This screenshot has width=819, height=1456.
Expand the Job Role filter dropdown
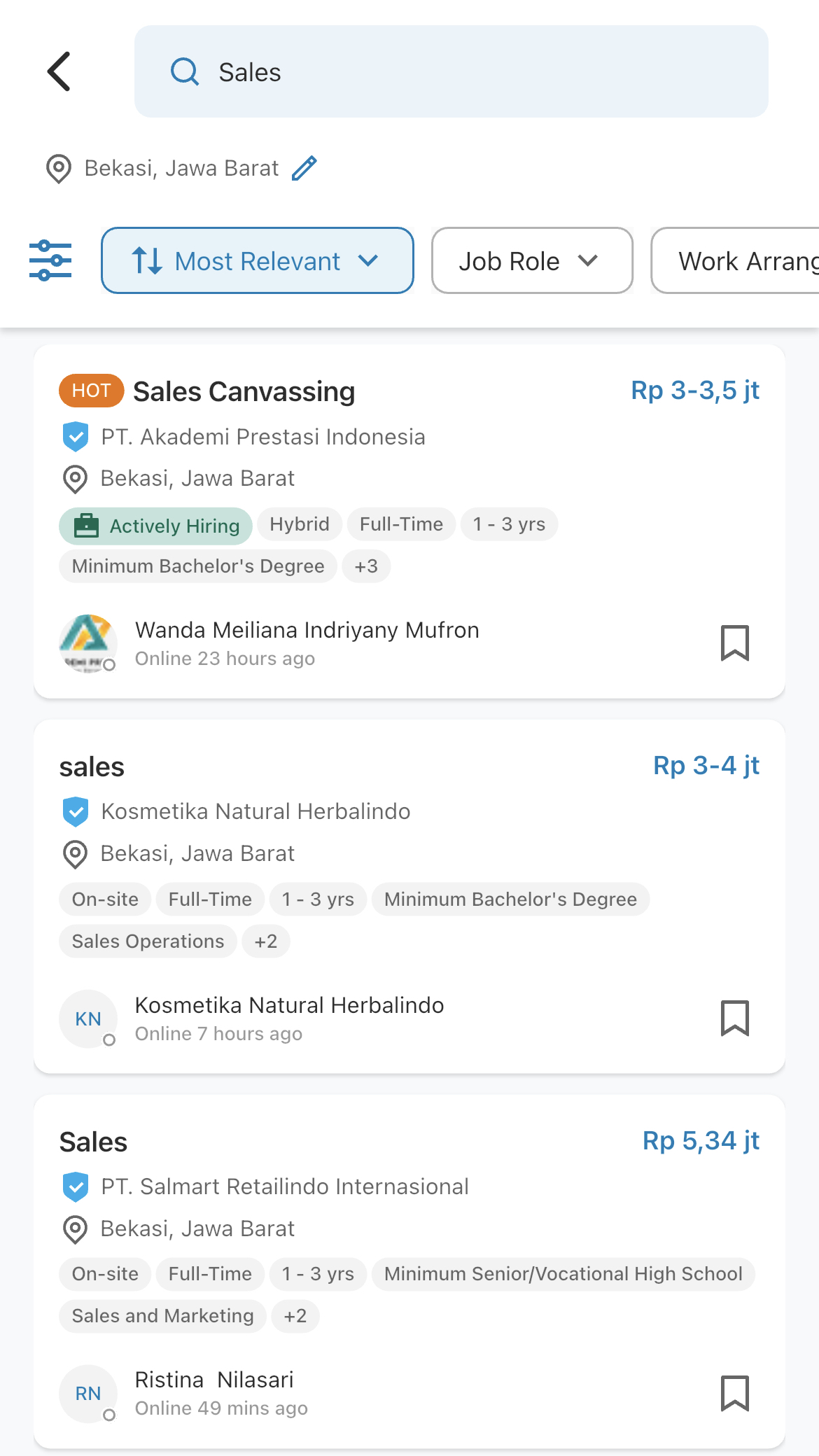pyautogui.click(x=532, y=260)
